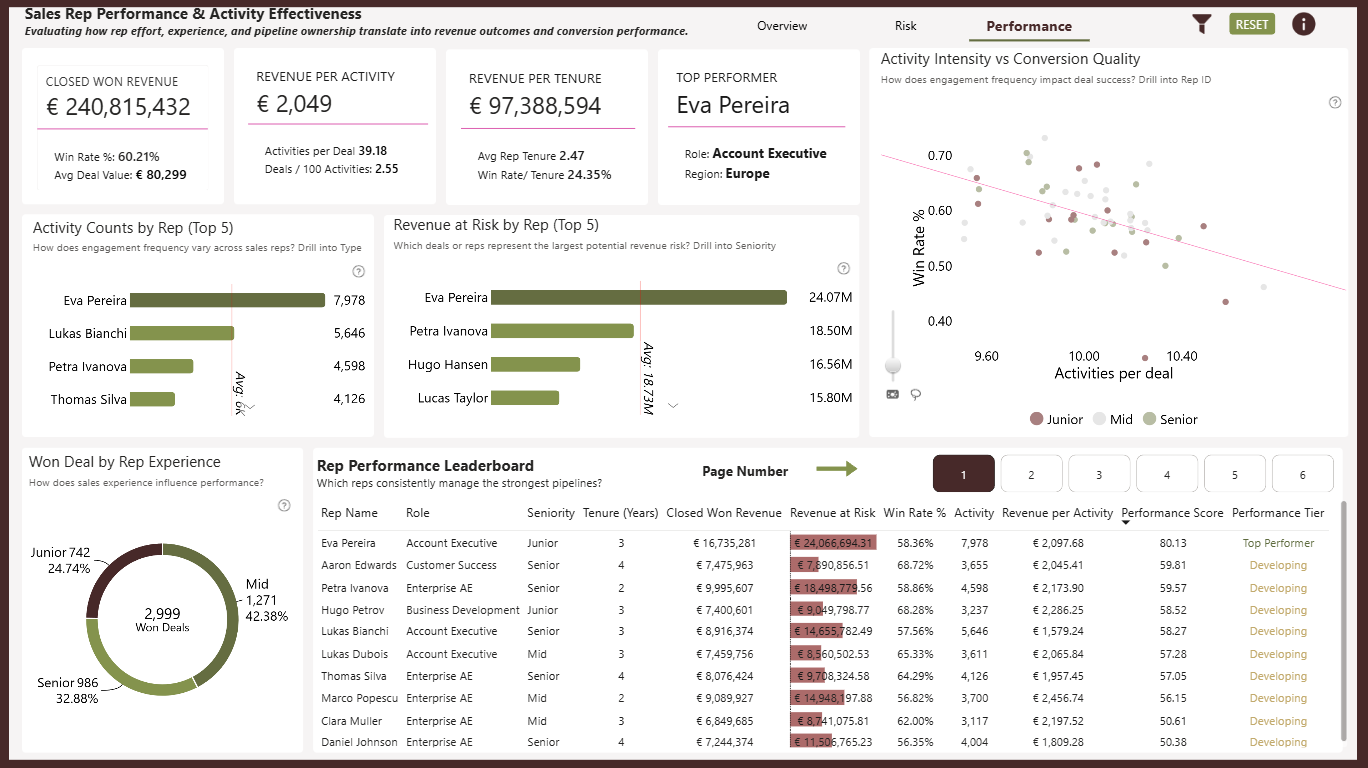The width and height of the screenshot is (1368, 768).
Task: Select Eva Pereira bar in Activity Counts chart
Action: coord(228,300)
